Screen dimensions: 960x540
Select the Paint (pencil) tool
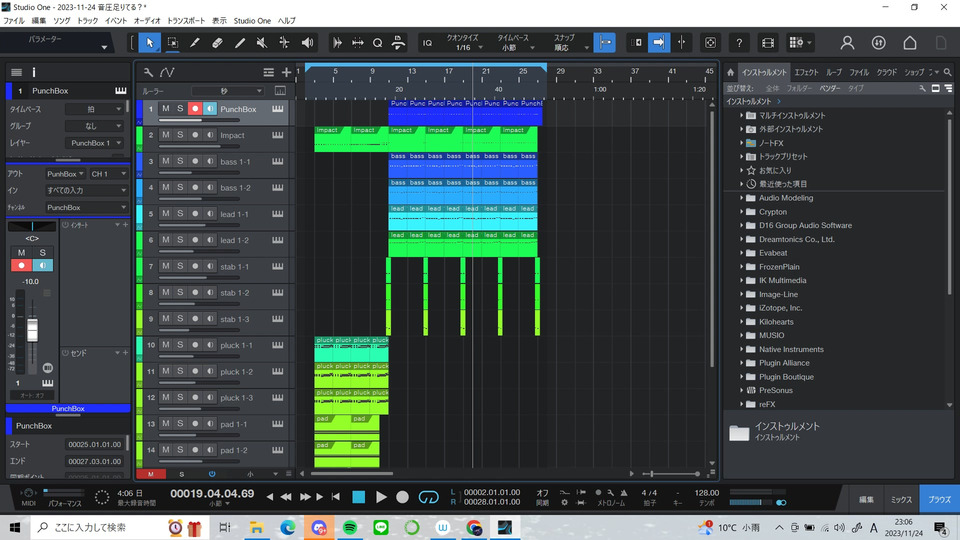[x=239, y=43]
